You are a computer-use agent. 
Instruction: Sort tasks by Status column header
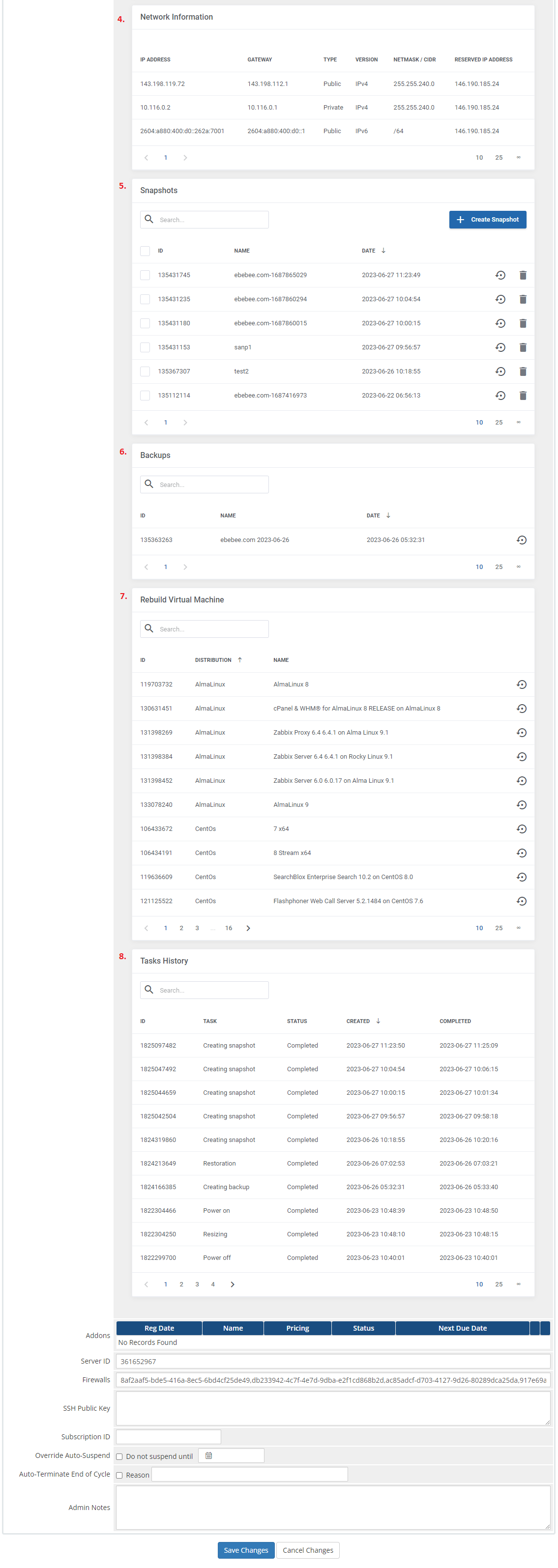[x=296, y=1021]
